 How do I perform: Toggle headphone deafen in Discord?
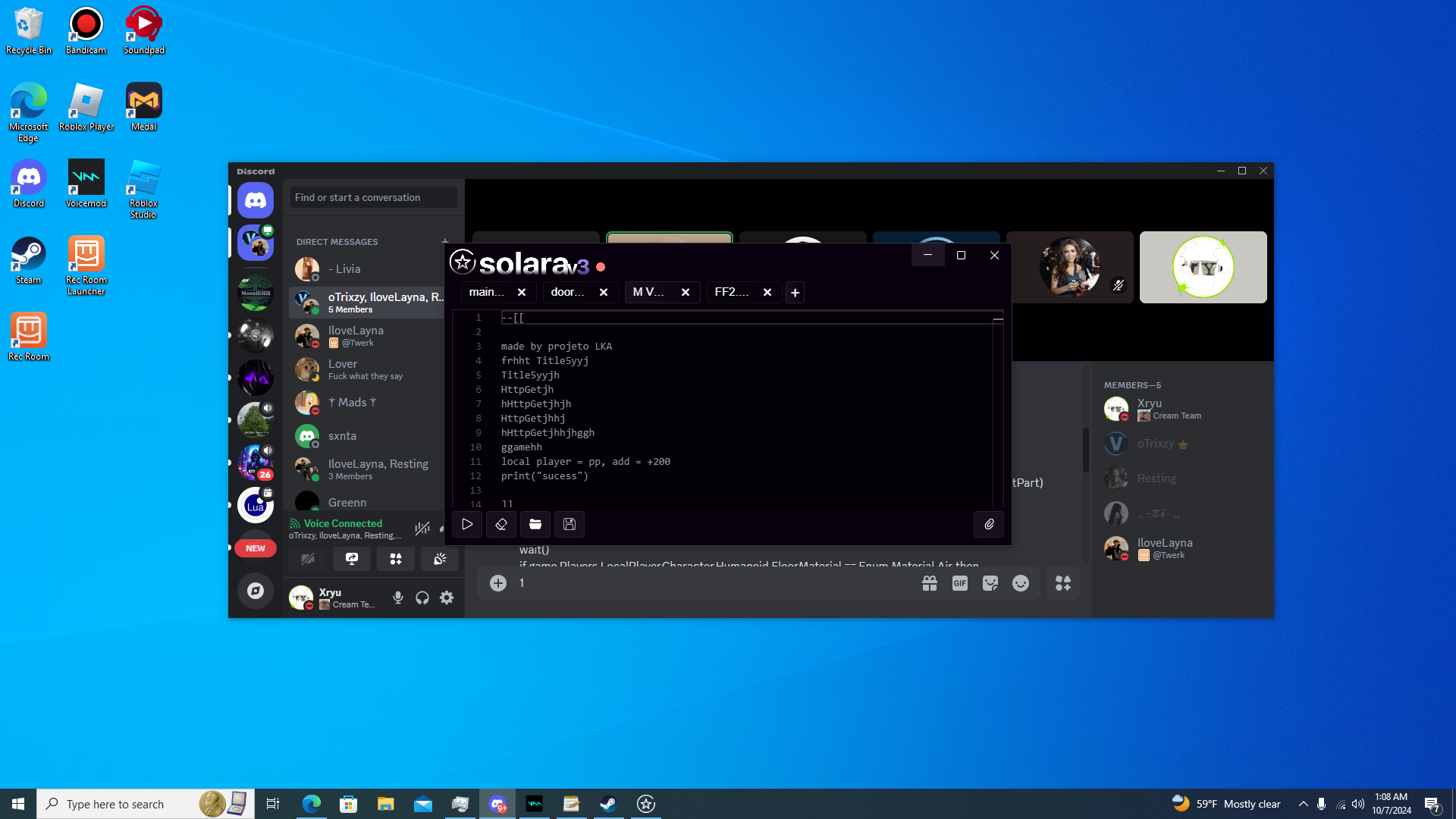(422, 598)
